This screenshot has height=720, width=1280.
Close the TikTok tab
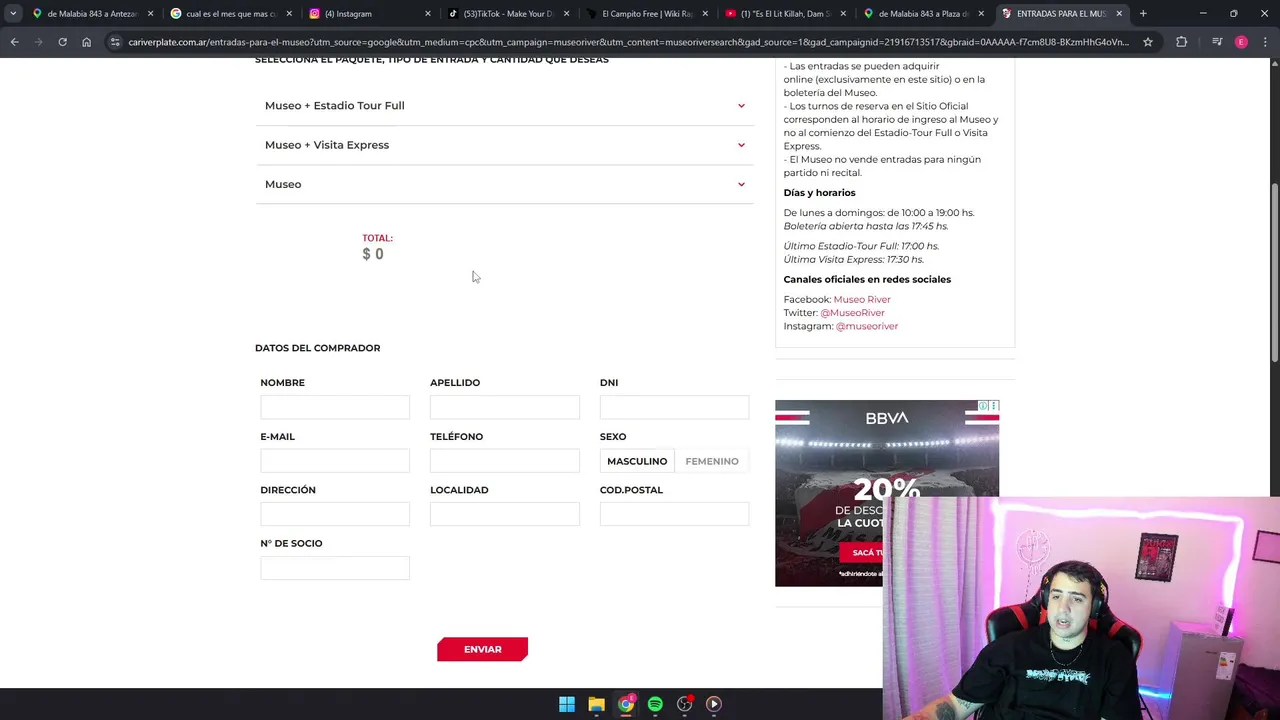[566, 14]
